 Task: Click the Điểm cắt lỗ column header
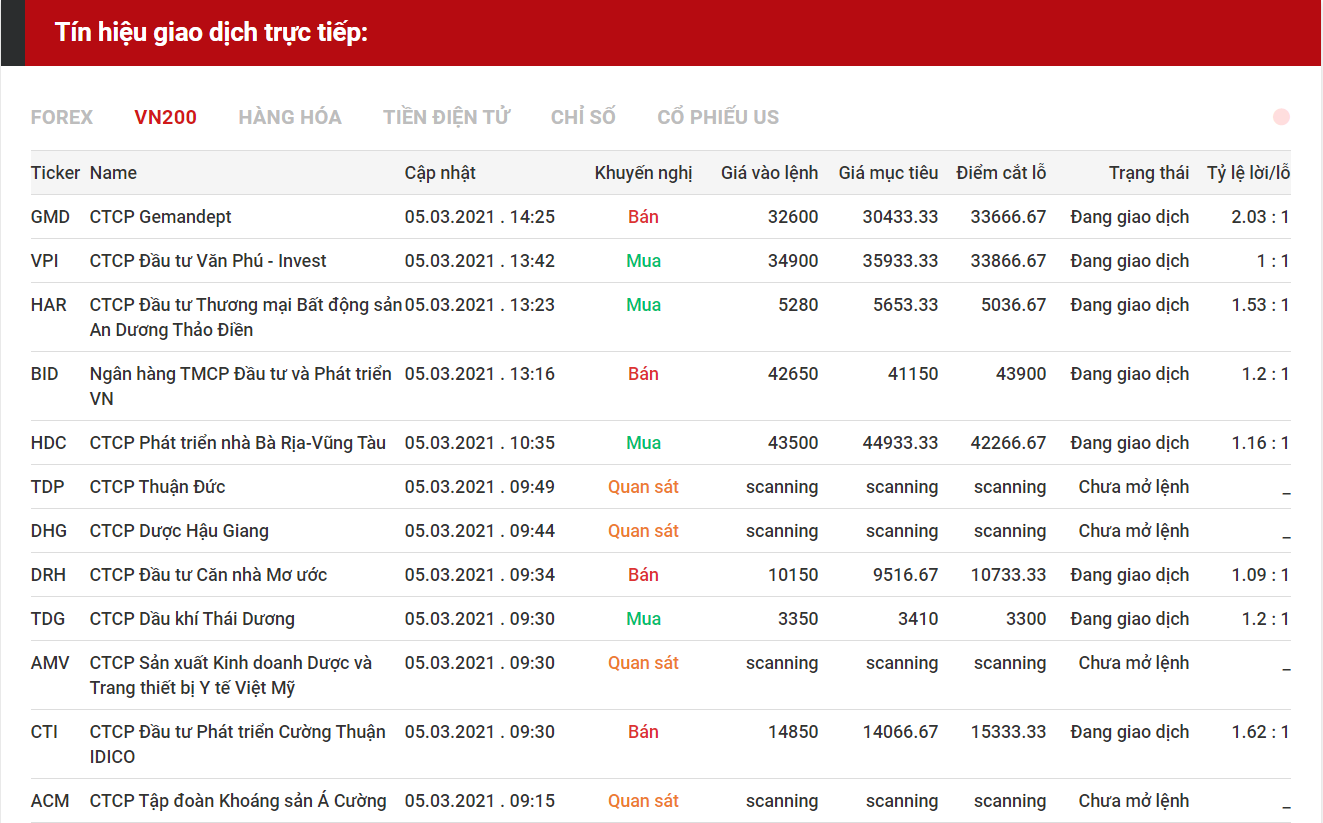pos(1001,173)
